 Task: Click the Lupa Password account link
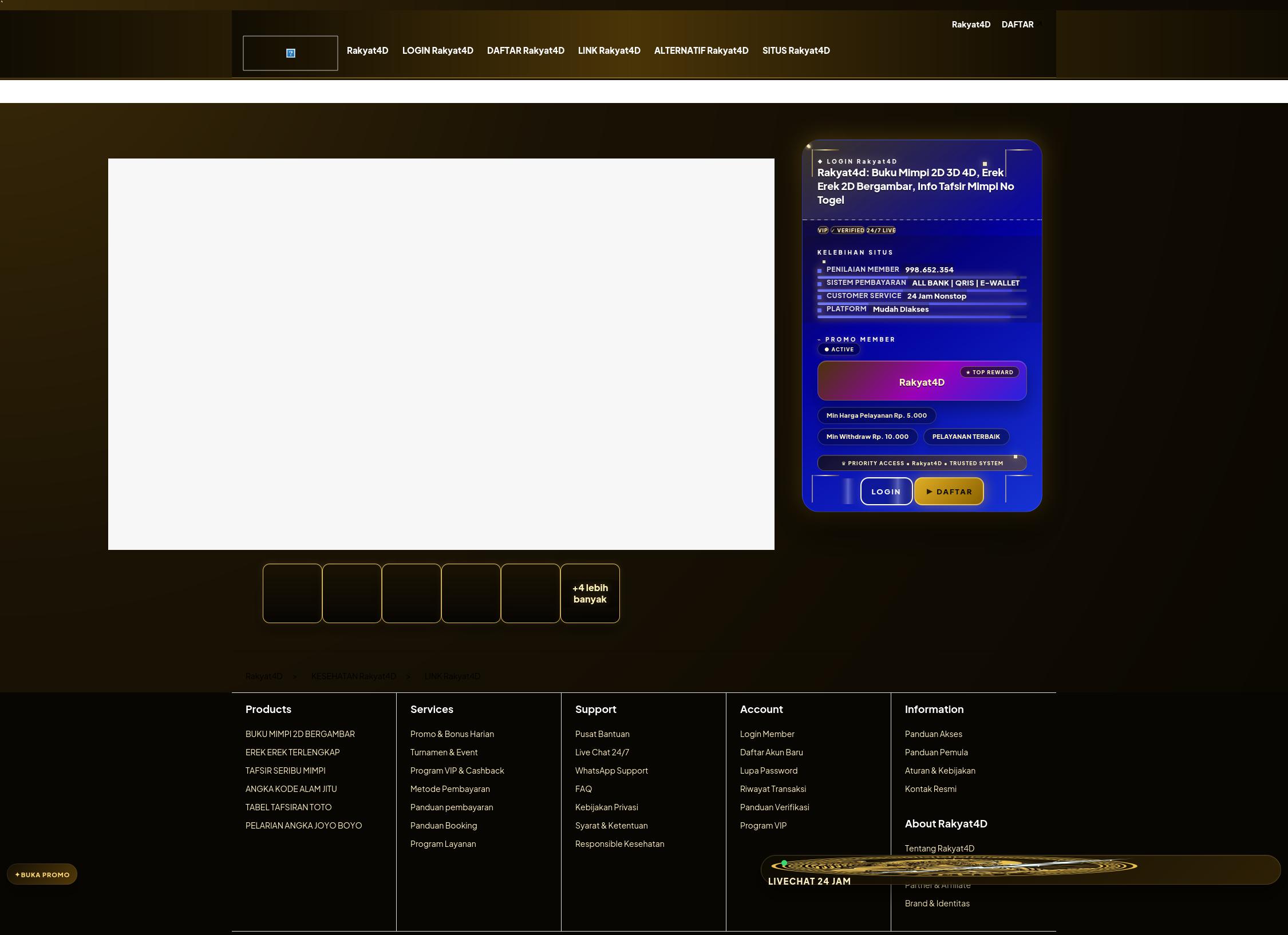coord(769,770)
